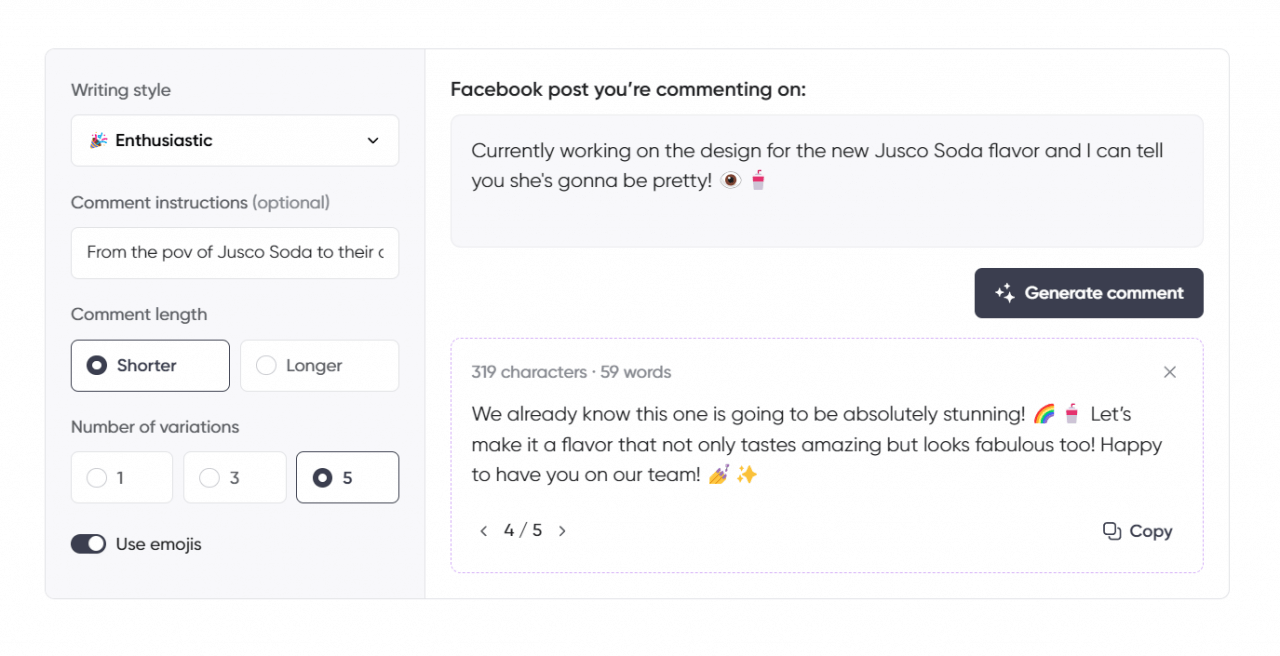Image resolution: width=1280 pixels, height=656 pixels.
Task: Select the Shorter comment length option
Action: [x=149, y=365]
